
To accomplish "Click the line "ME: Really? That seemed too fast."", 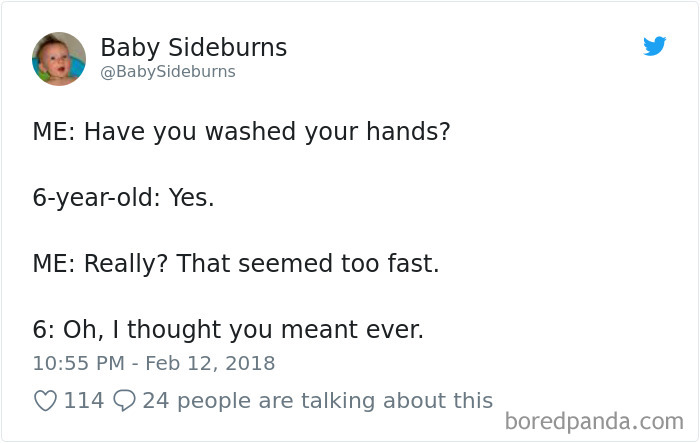I will click(x=235, y=264).
